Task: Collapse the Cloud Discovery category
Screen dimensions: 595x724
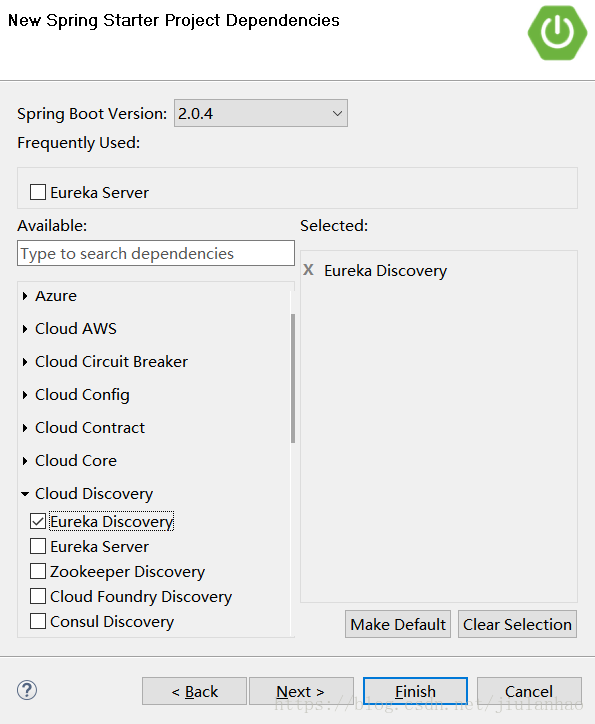Action: [25, 494]
